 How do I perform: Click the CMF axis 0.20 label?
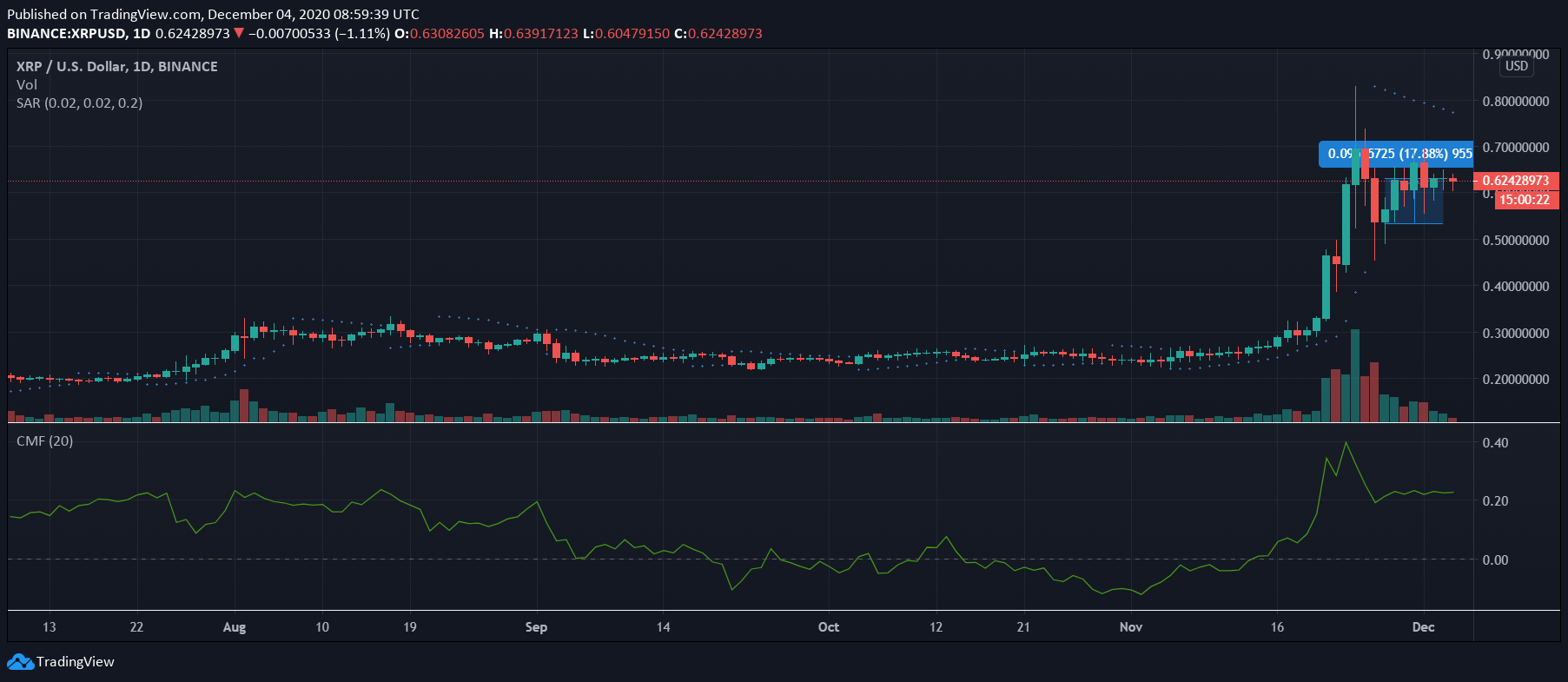point(1495,501)
